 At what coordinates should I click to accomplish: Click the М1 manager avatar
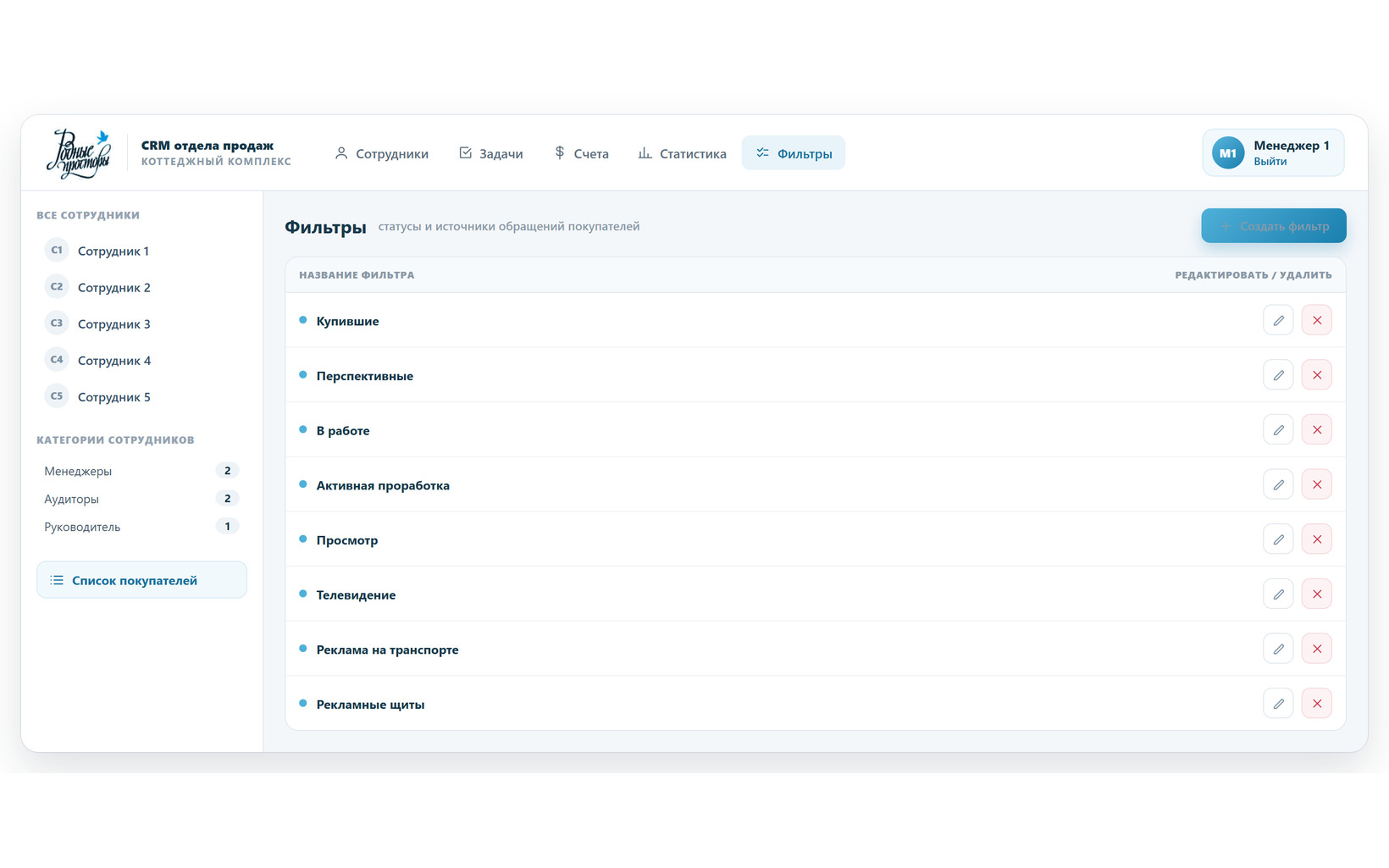(x=1228, y=153)
